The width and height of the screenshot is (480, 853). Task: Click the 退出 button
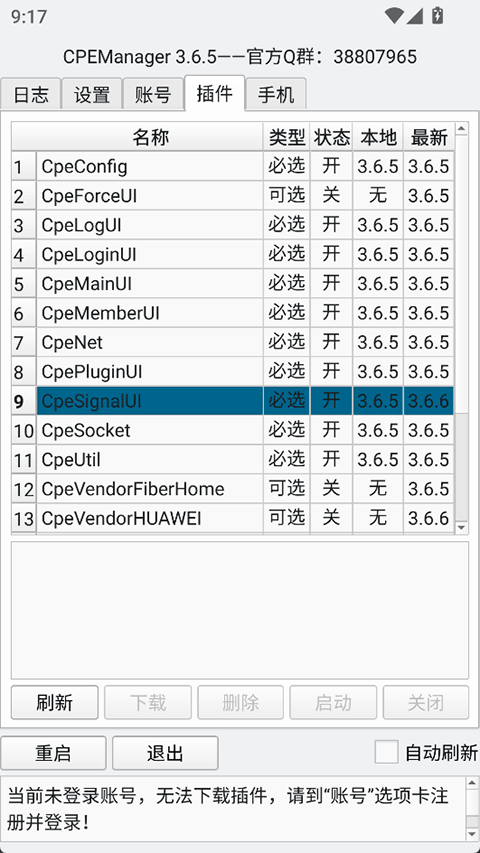(165, 753)
